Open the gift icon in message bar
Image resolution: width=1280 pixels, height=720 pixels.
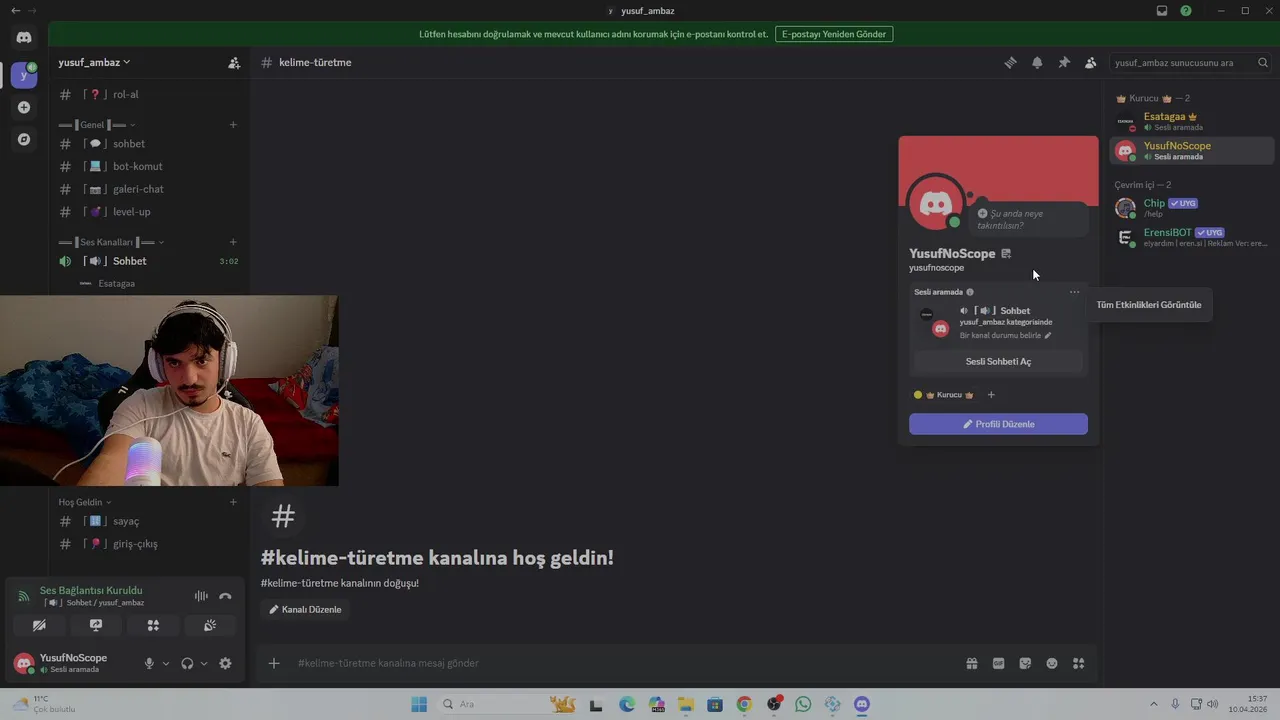pos(971,663)
